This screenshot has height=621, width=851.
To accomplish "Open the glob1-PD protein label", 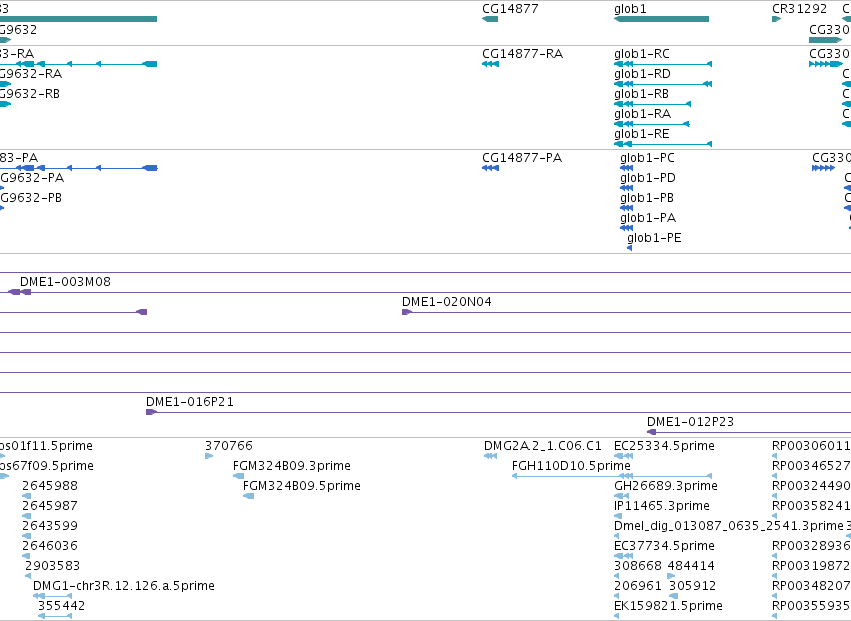I will point(647,178).
